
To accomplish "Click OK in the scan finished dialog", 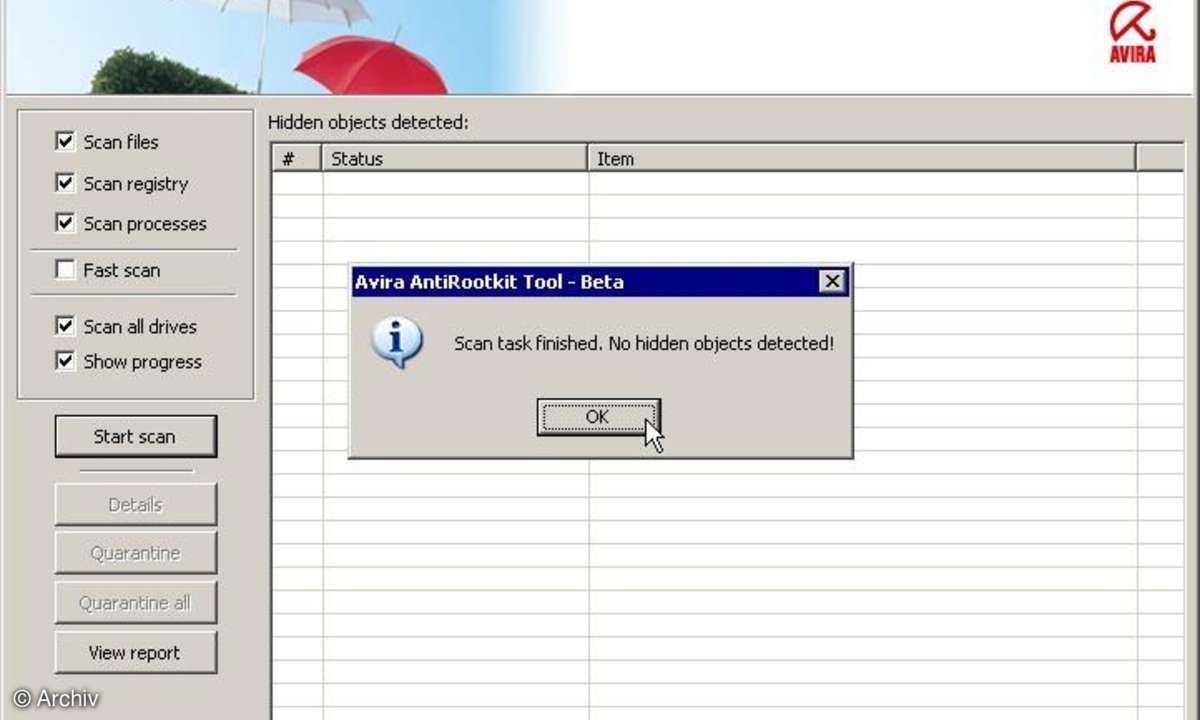I will (x=598, y=417).
